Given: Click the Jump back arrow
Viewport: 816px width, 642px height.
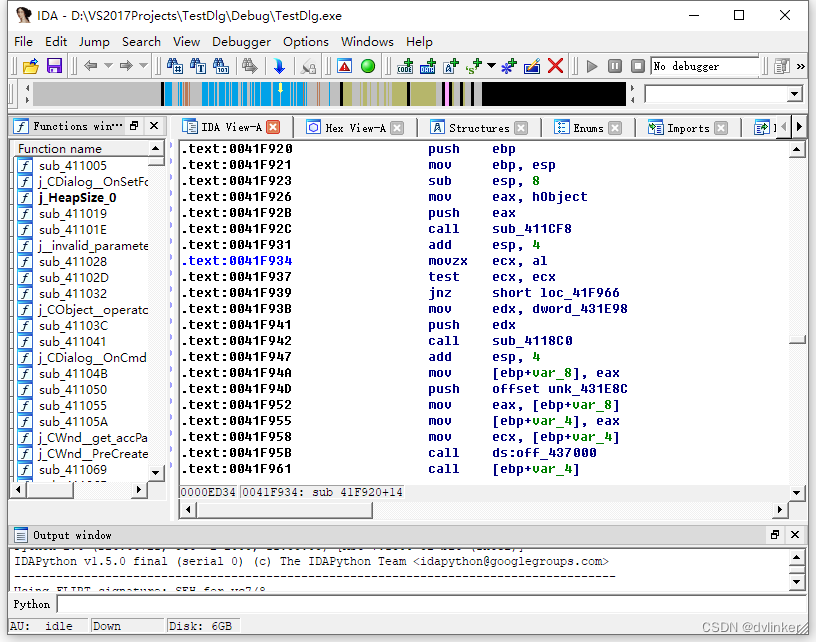Looking at the screenshot, I should (91, 66).
